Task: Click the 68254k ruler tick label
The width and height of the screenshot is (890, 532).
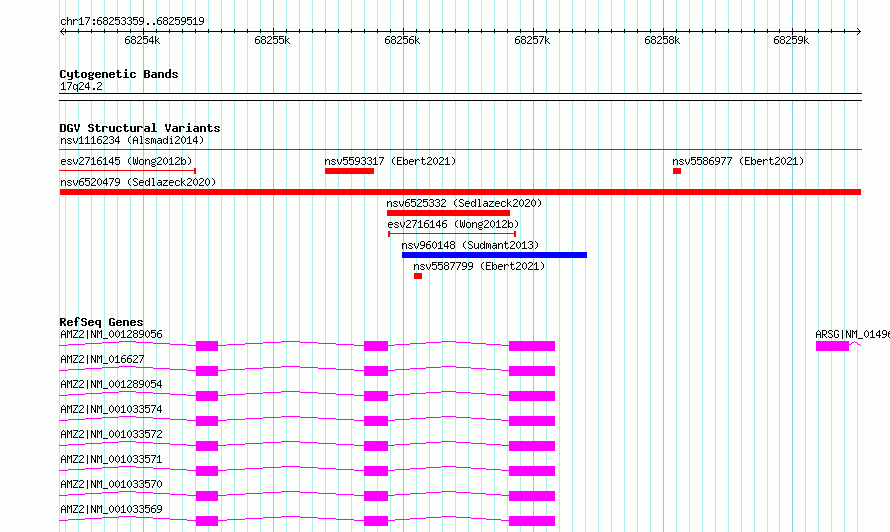Action: 142,40
